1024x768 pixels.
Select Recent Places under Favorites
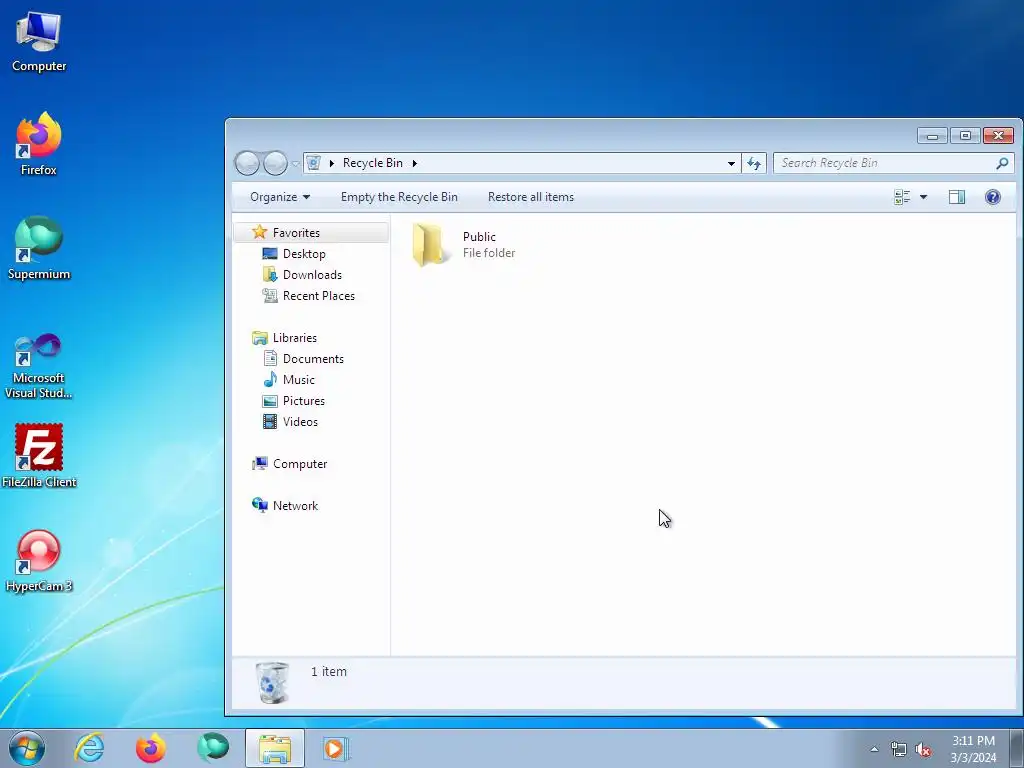coord(318,295)
